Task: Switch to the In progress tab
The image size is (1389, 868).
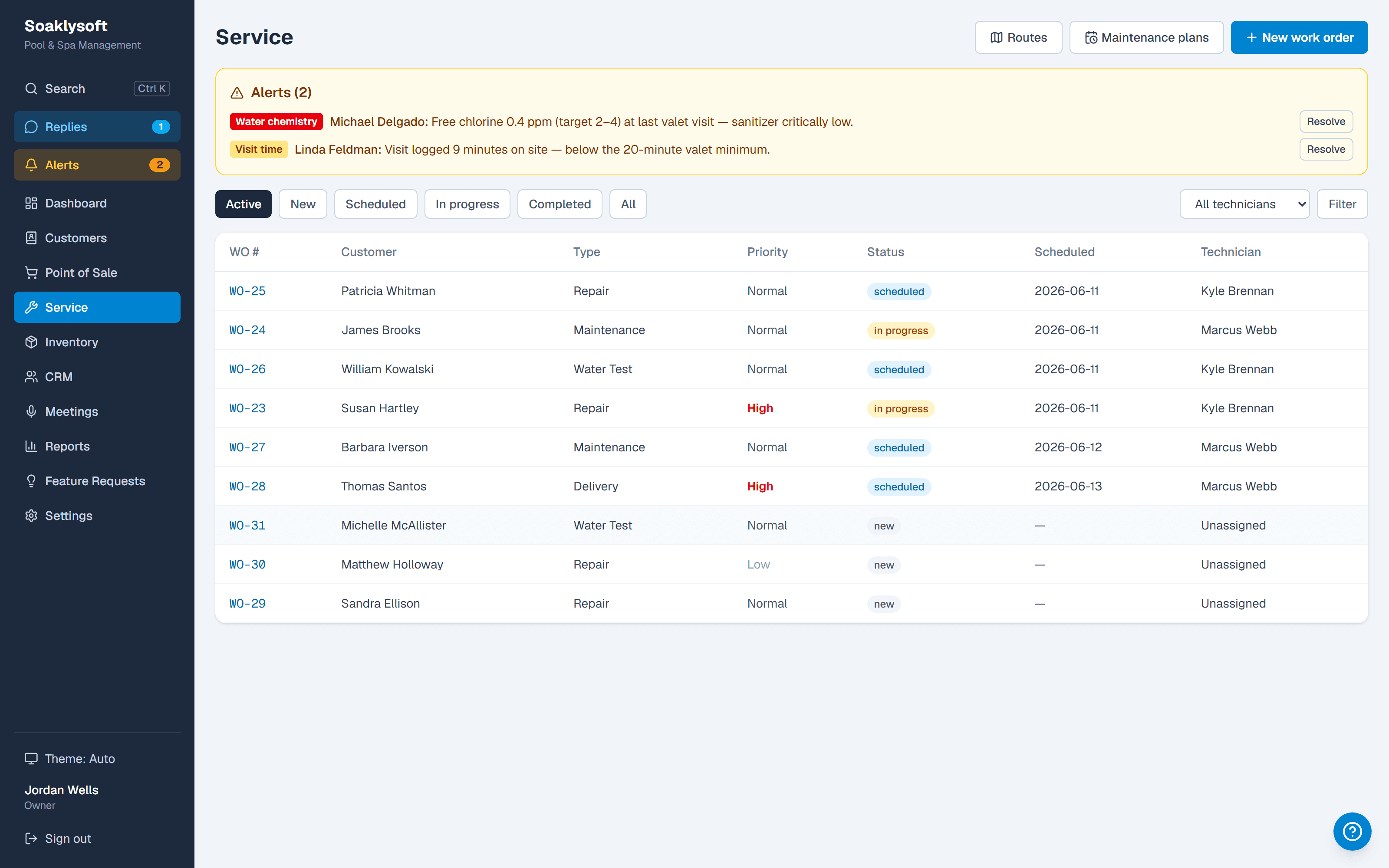Action: tap(467, 204)
